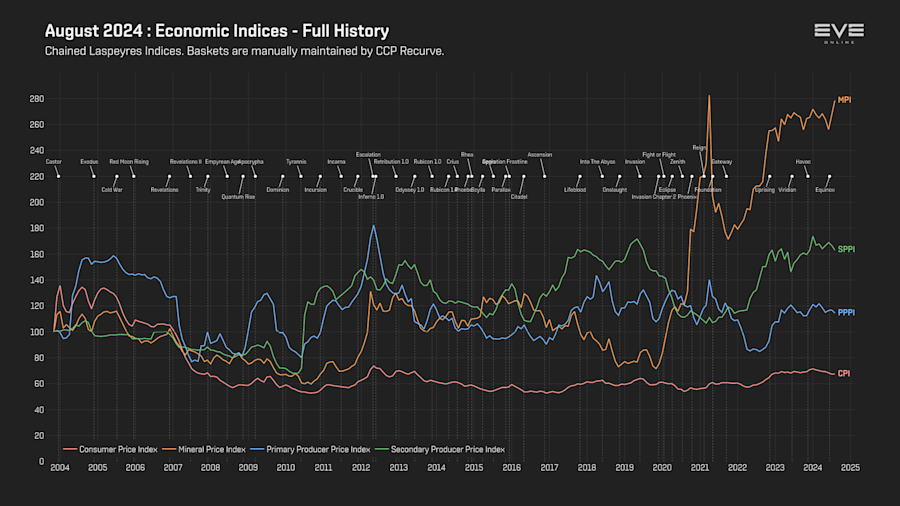Click the Havoc expansion marker label
This screenshot has width=900, height=506.
click(803, 162)
